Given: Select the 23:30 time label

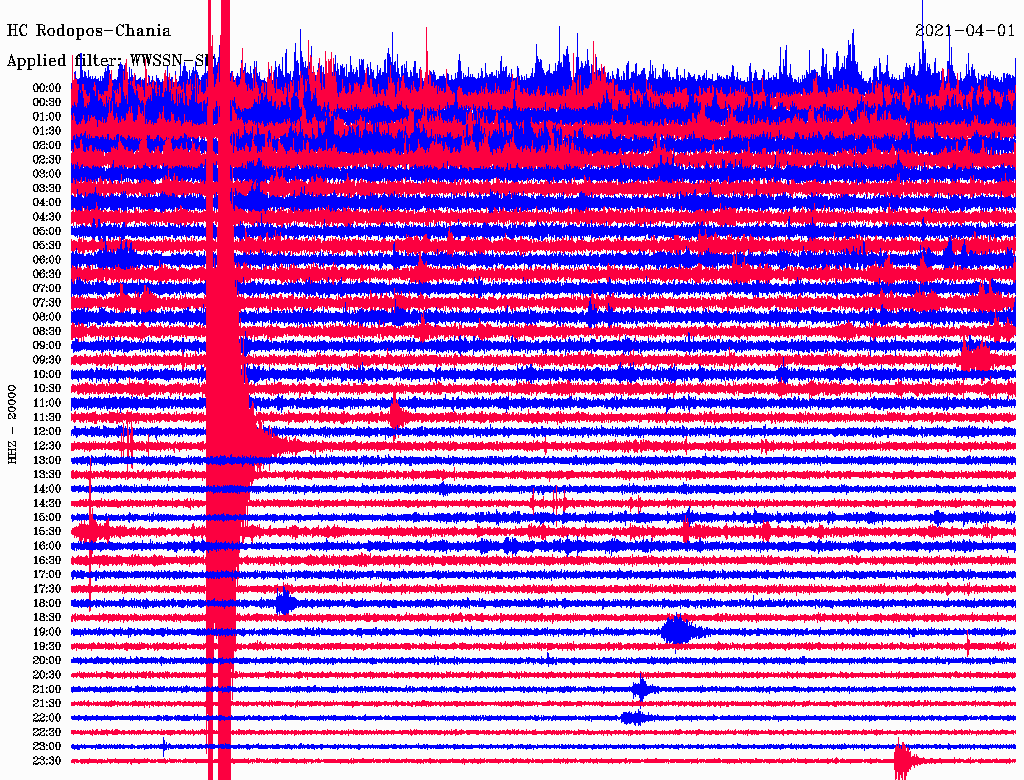Looking at the screenshot, I should (x=47, y=761).
